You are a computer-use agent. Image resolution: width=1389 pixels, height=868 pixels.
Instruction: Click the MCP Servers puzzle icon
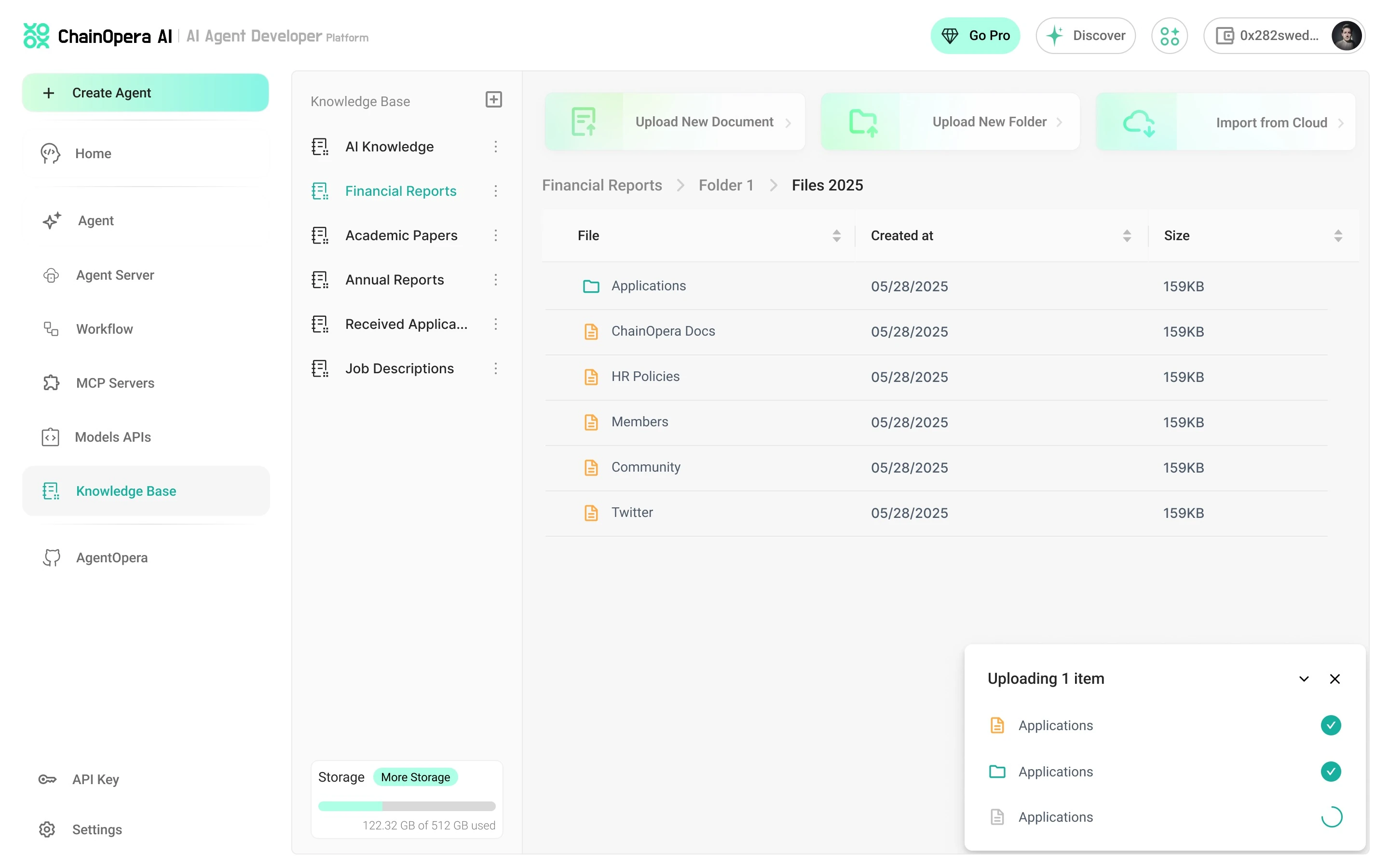click(x=51, y=383)
